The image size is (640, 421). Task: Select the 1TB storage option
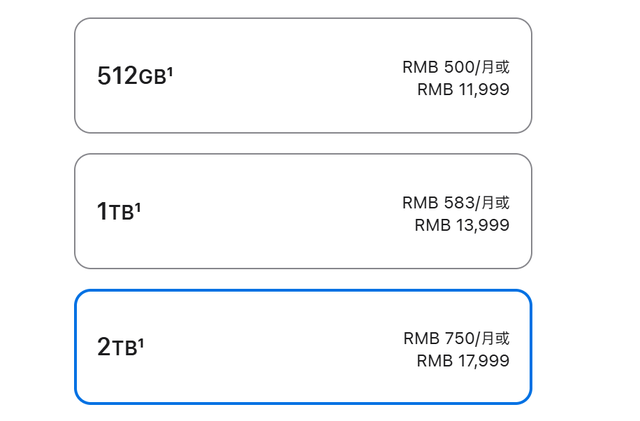(303, 211)
